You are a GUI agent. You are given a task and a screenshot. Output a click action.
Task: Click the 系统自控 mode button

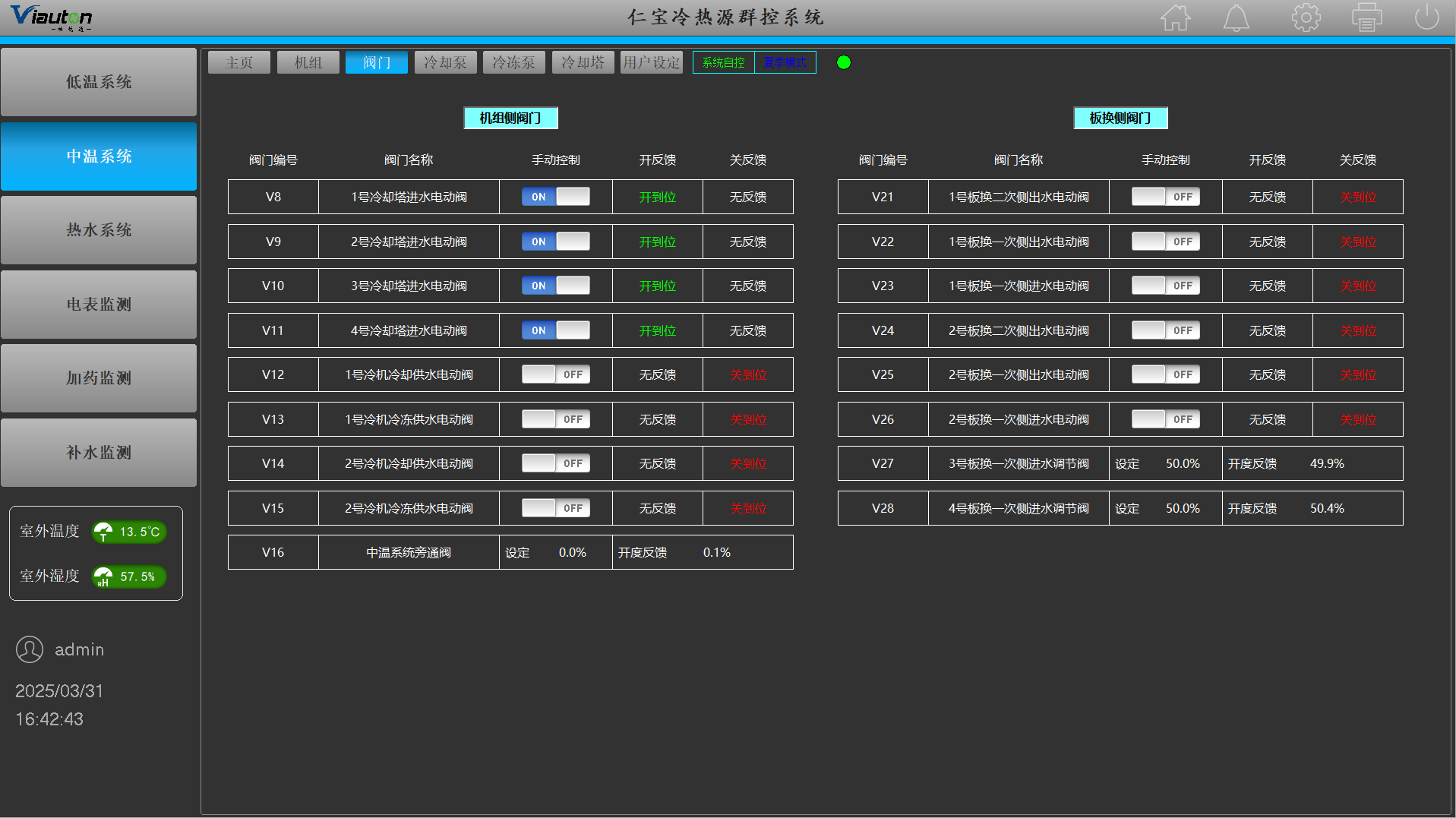[x=724, y=62]
